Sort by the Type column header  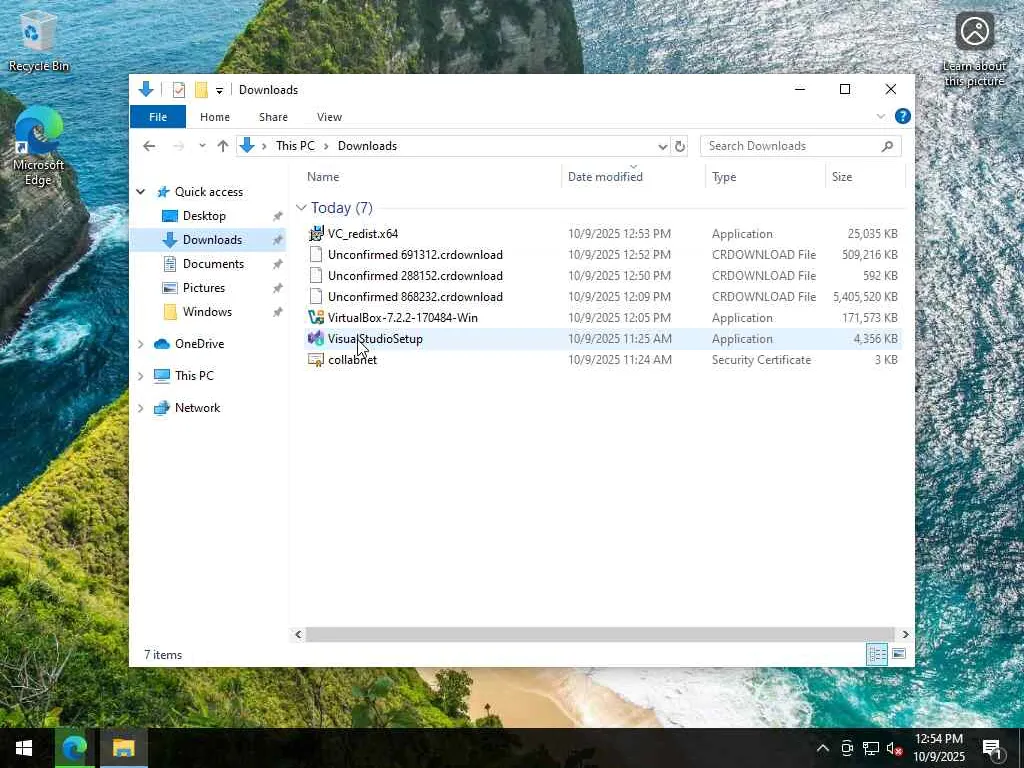(765, 176)
